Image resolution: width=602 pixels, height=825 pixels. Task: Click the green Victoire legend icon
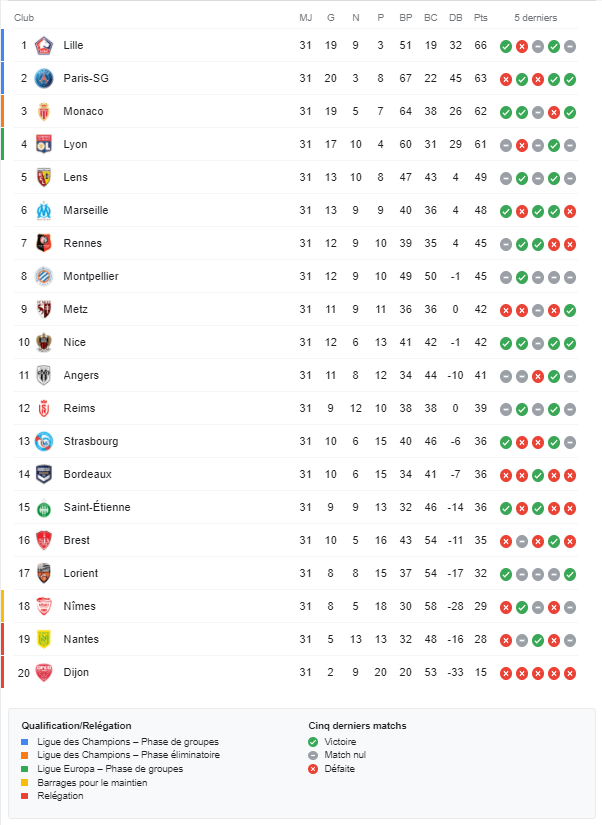pyautogui.click(x=314, y=741)
